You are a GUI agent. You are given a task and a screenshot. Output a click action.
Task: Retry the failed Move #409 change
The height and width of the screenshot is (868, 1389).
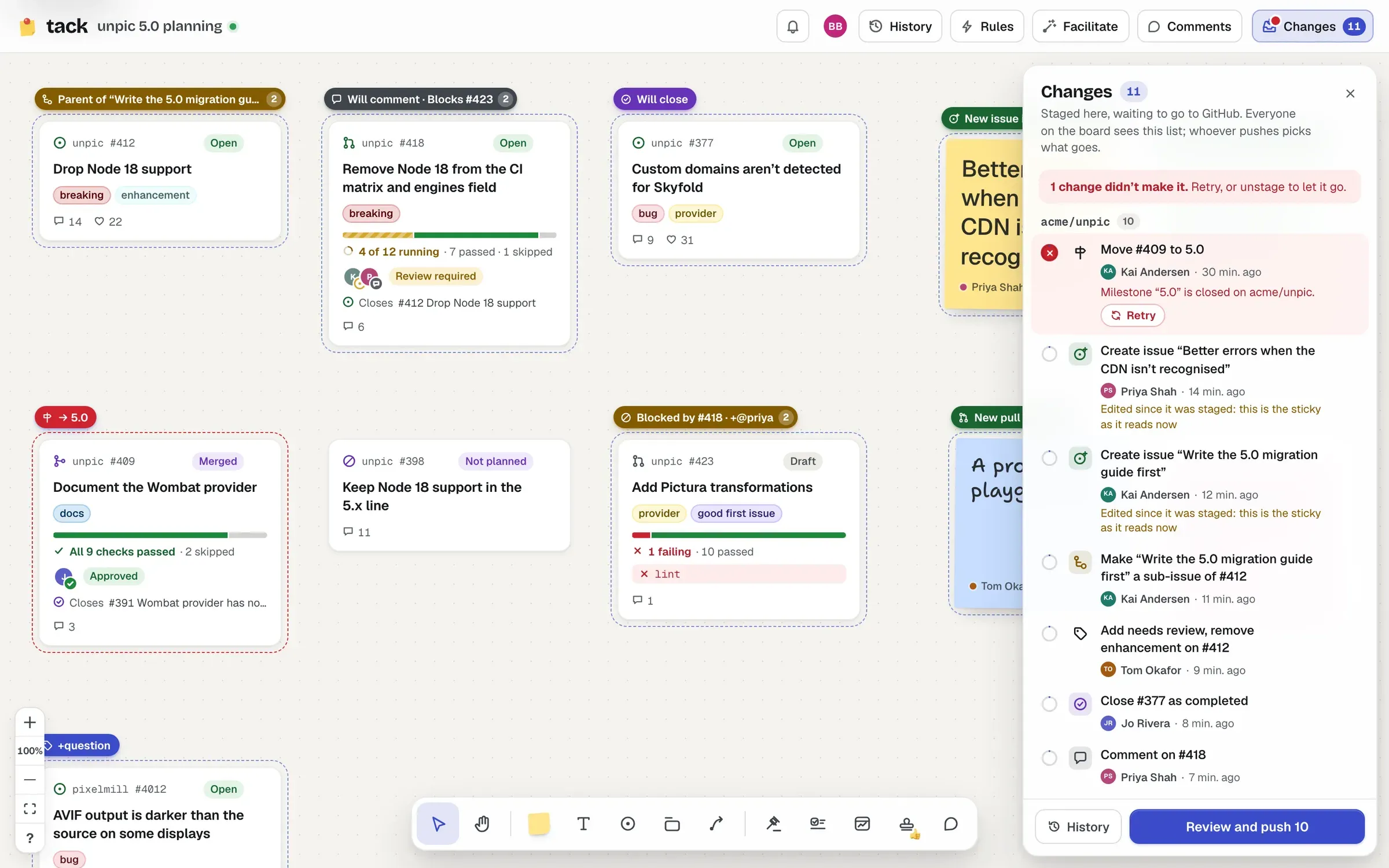click(x=1132, y=315)
